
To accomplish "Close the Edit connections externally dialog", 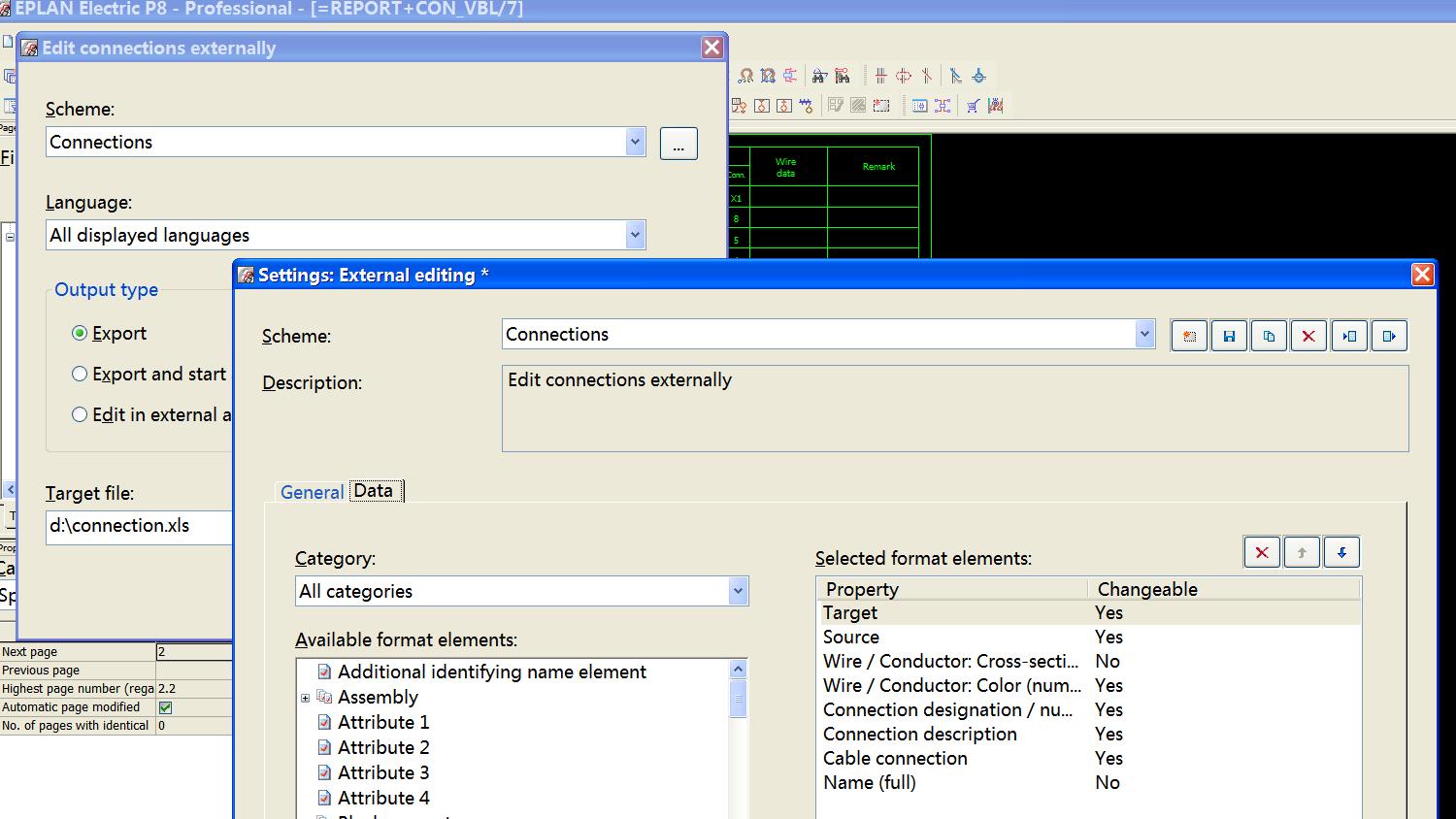I will [x=711, y=48].
